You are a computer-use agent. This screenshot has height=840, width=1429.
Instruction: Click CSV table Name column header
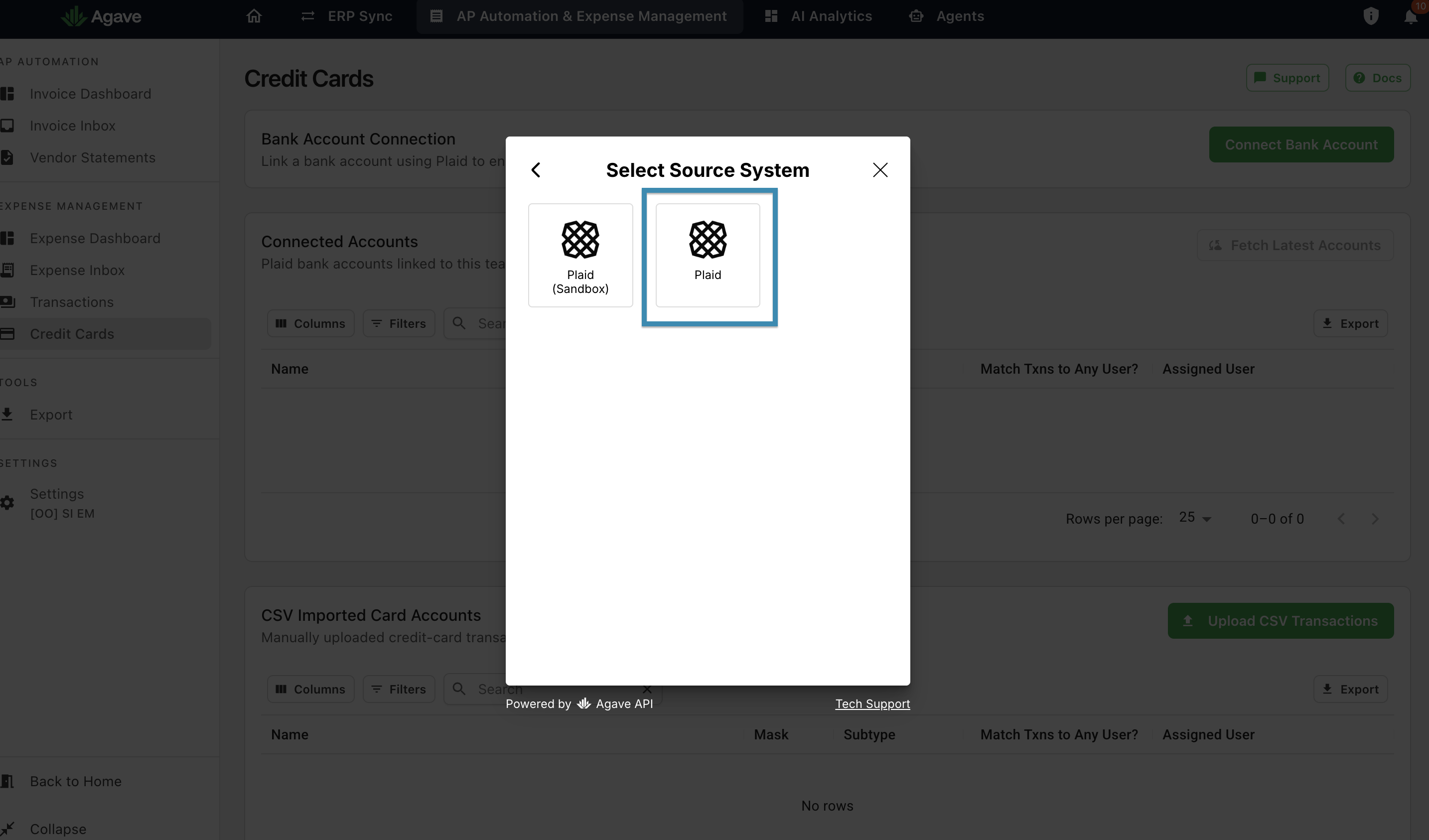click(289, 735)
